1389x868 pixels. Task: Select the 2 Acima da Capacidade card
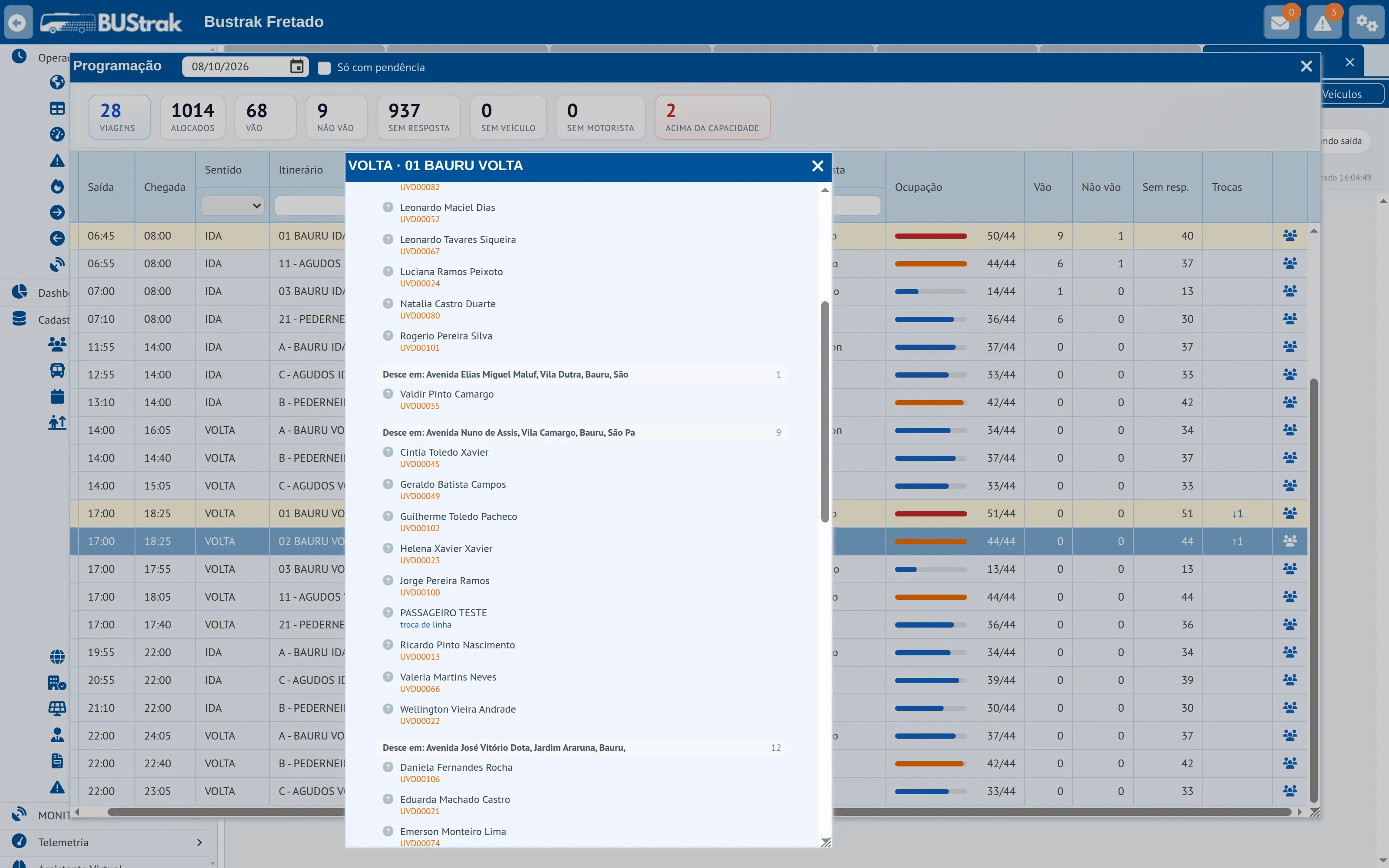click(x=712, y=117)
